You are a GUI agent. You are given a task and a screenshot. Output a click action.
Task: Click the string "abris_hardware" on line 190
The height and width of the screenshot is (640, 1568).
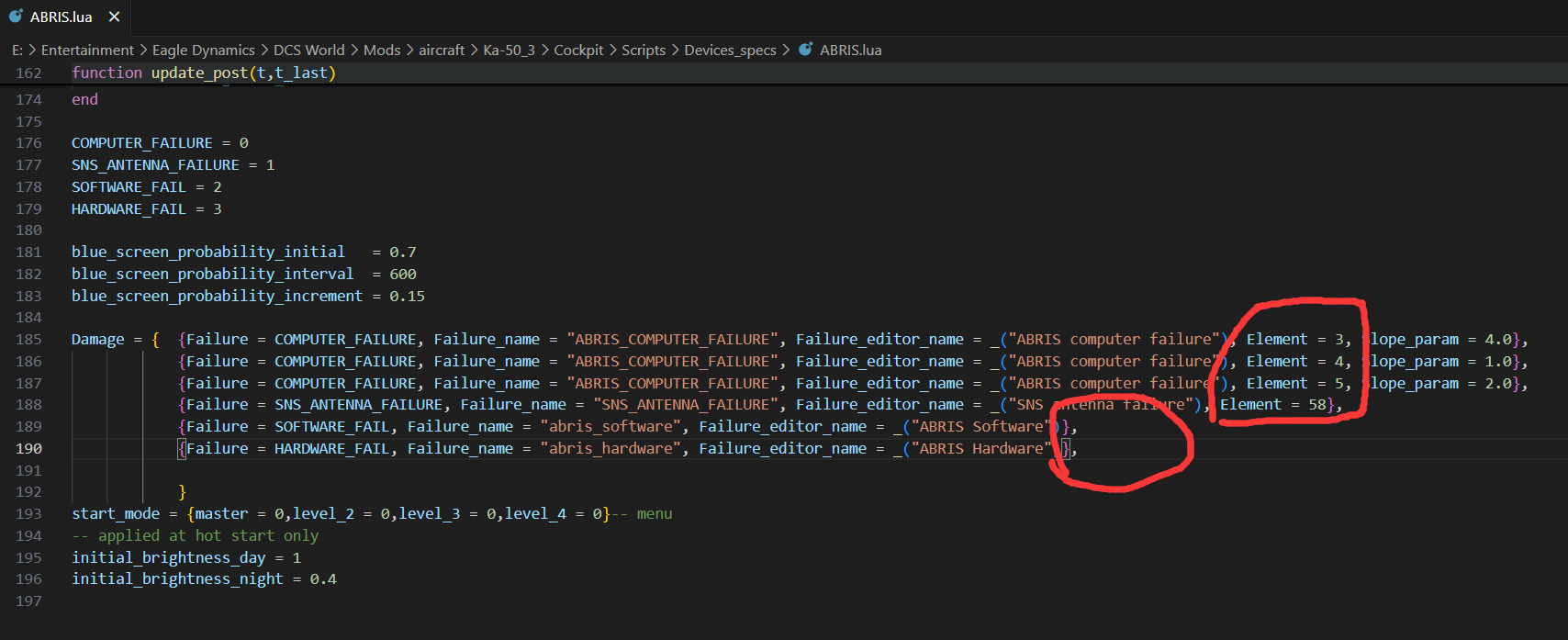click(x=610, y=448)
